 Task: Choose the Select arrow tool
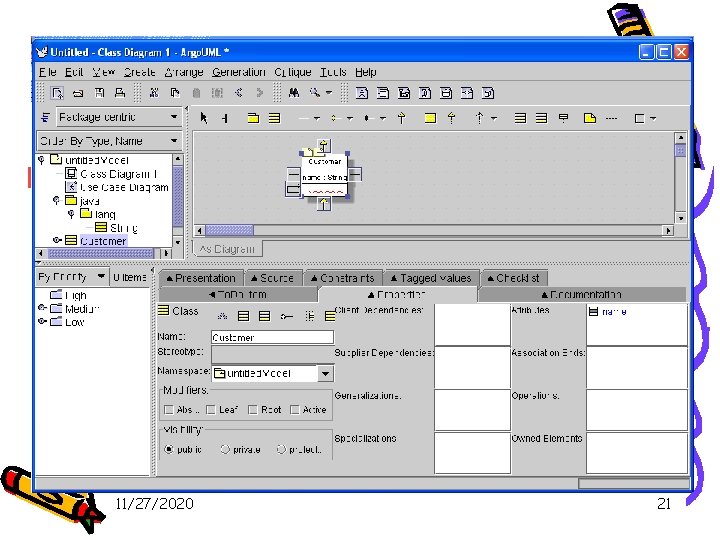pyautogui.click(x=204, y=118)
